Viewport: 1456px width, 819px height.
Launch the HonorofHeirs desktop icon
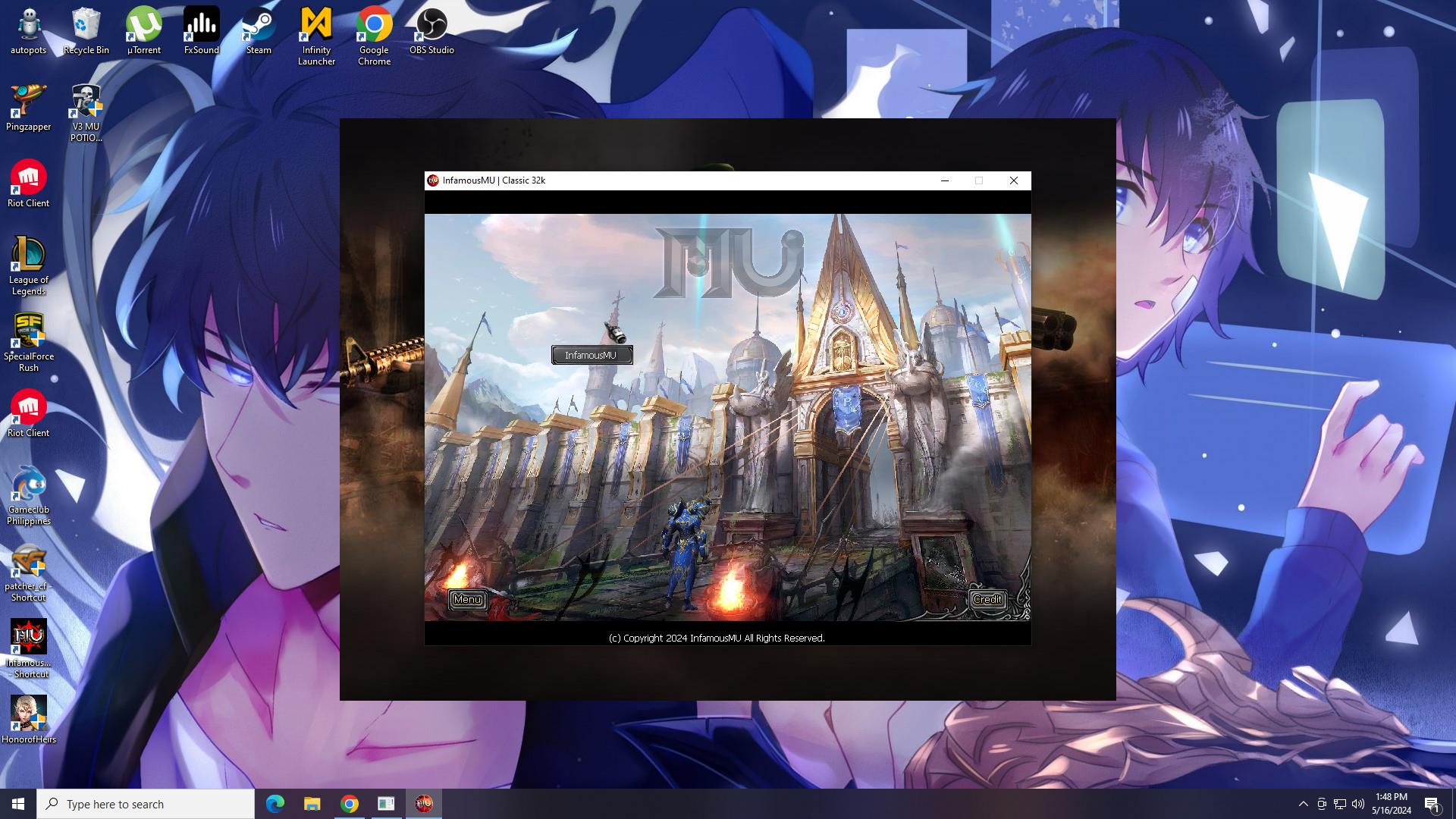(29, 720)
